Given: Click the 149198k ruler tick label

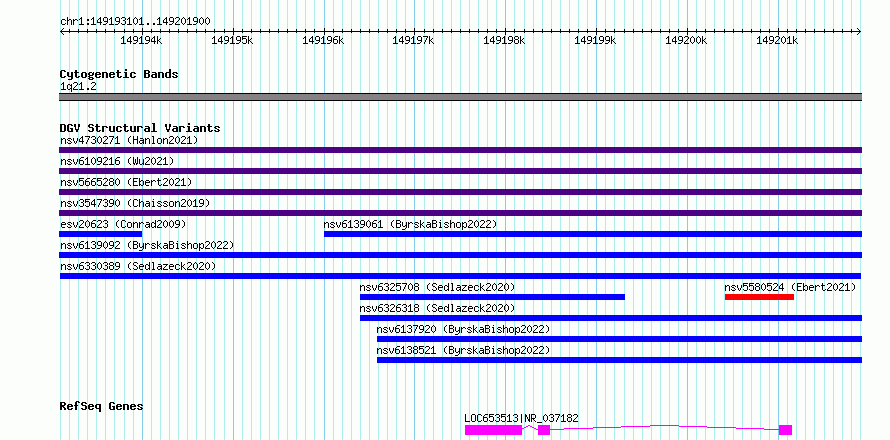Looking at the screenshot, I should coord(504,40).
